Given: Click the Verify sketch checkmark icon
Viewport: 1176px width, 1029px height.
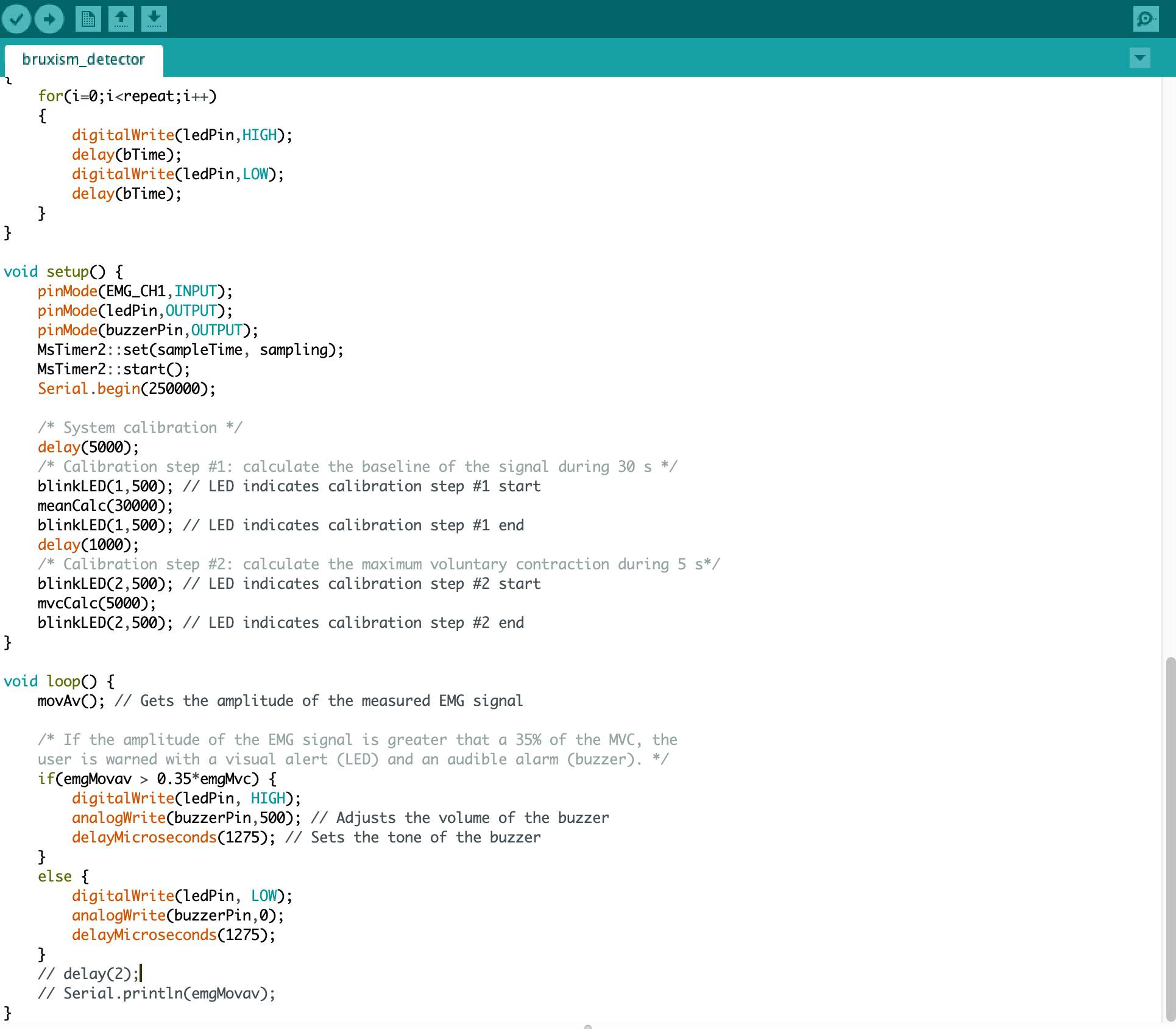Looking at the screenshot, I should point(16,19).
